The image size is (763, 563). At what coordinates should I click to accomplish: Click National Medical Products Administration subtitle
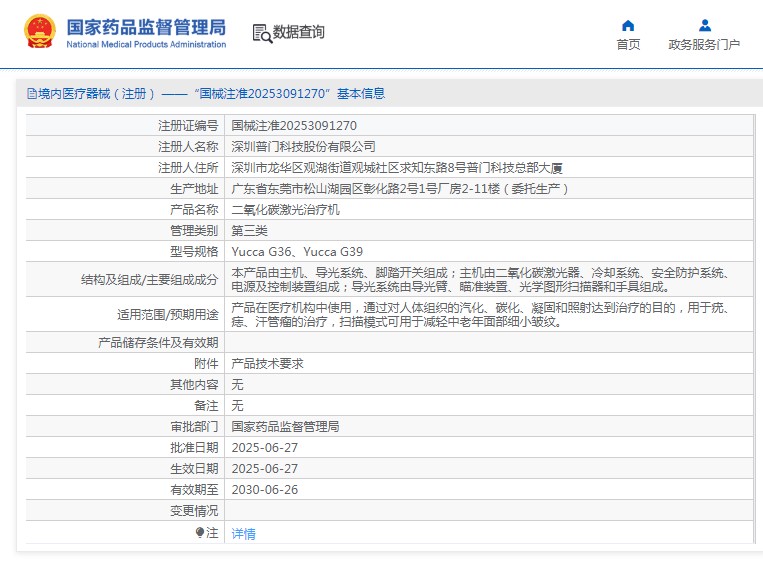pyautogui.click(x=146, y=44)
